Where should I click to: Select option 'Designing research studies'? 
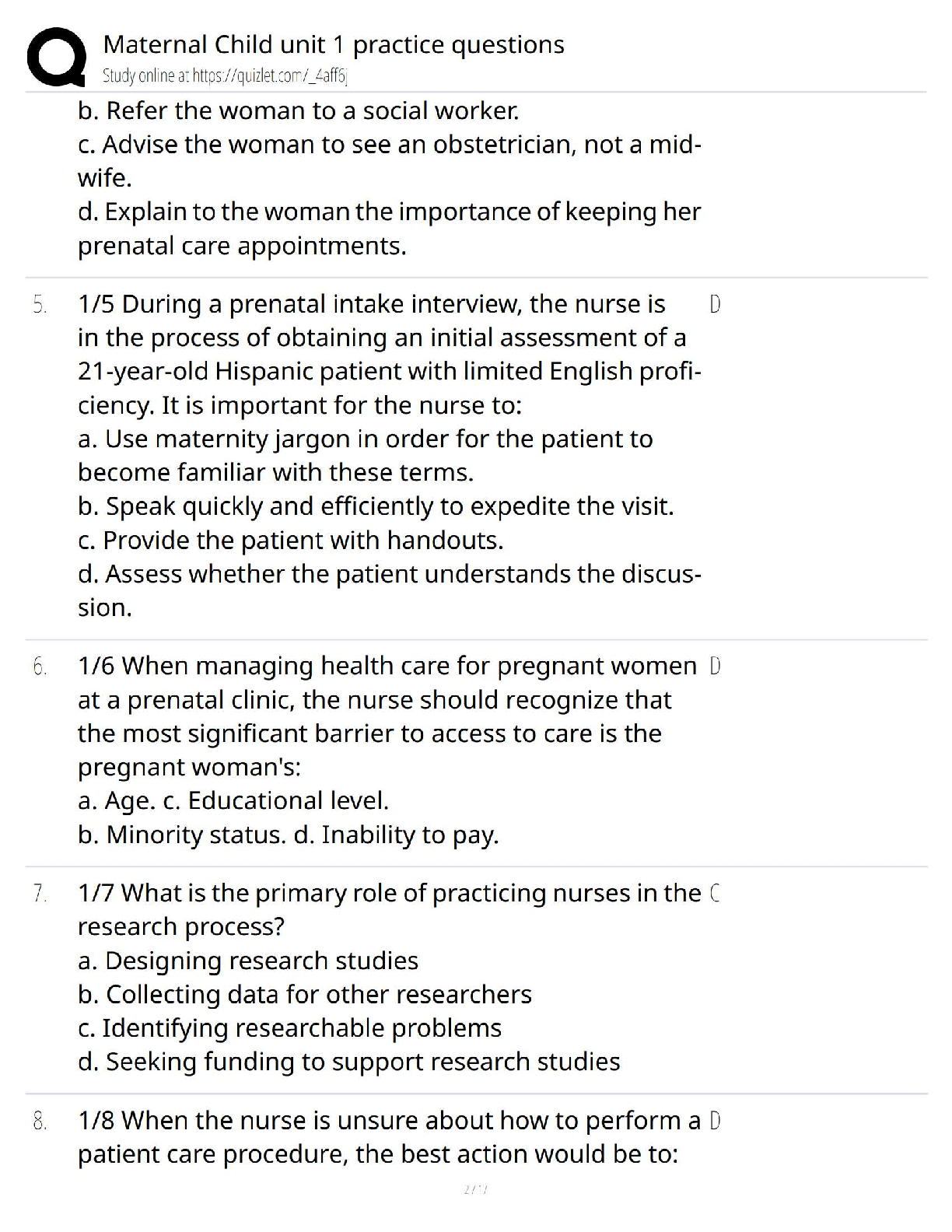point(248,961)
